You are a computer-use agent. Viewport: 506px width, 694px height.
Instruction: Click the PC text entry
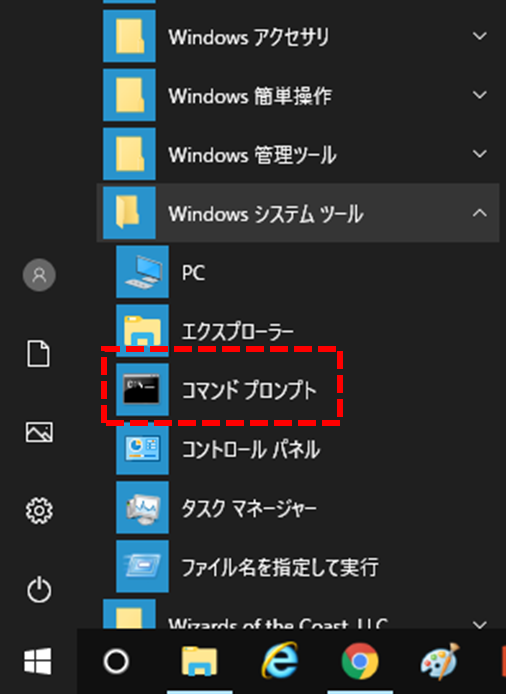pos(193,273)
